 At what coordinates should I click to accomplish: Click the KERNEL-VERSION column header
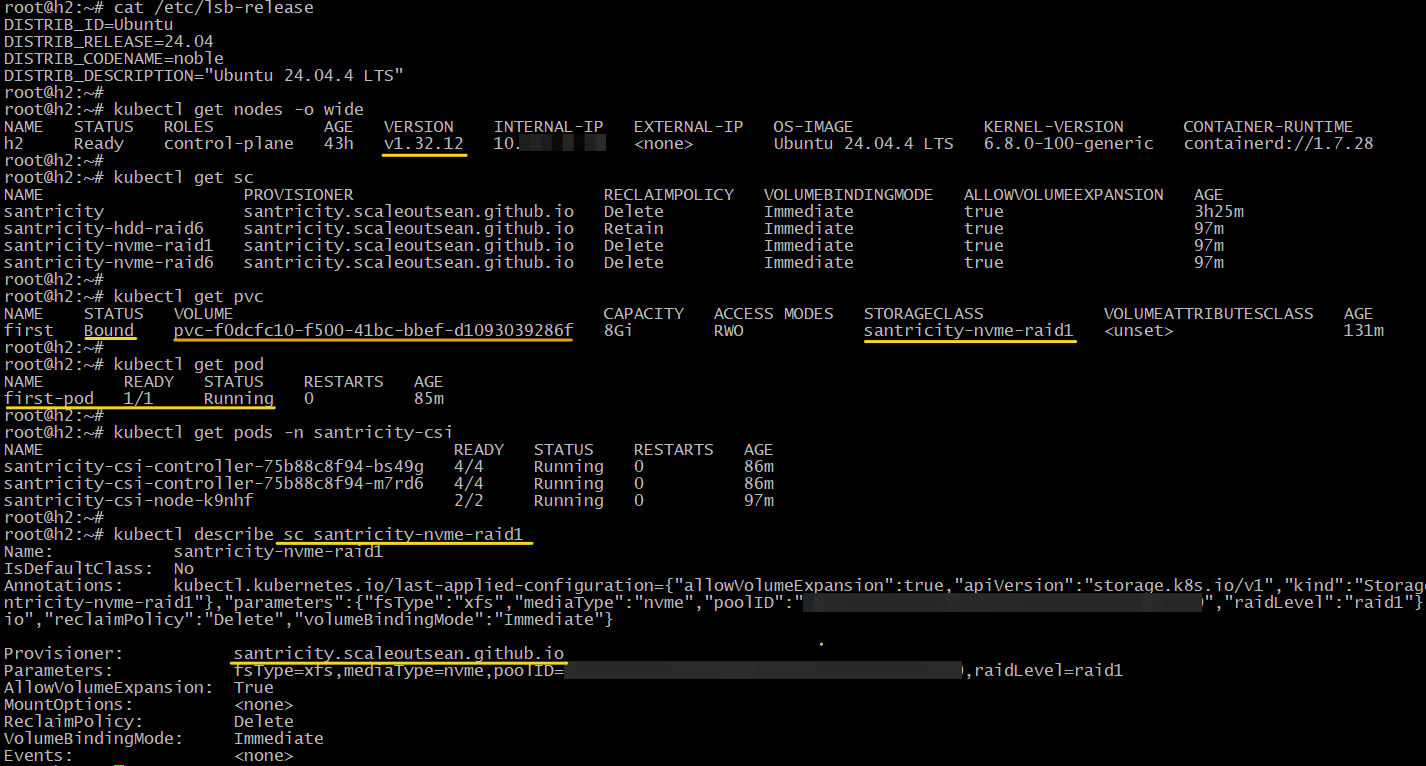pos(1054,127)
